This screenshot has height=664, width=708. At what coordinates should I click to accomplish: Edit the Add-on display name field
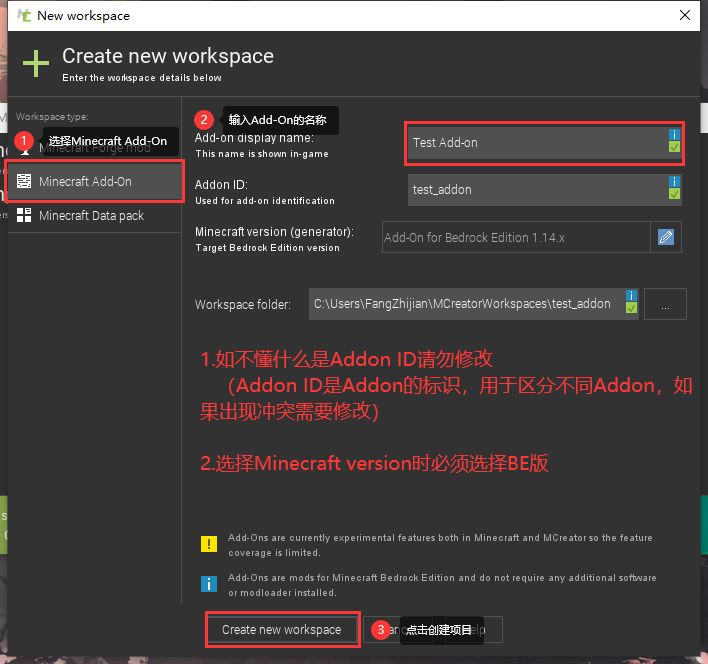coord(544,143)
